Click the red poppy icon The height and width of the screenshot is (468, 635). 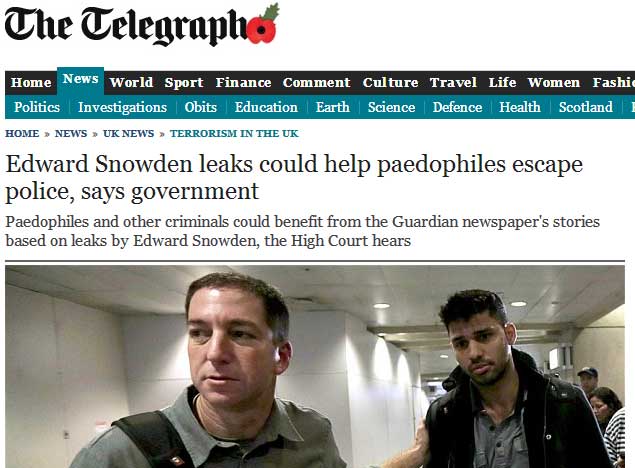pyautogui.click(x=262, y=24)
